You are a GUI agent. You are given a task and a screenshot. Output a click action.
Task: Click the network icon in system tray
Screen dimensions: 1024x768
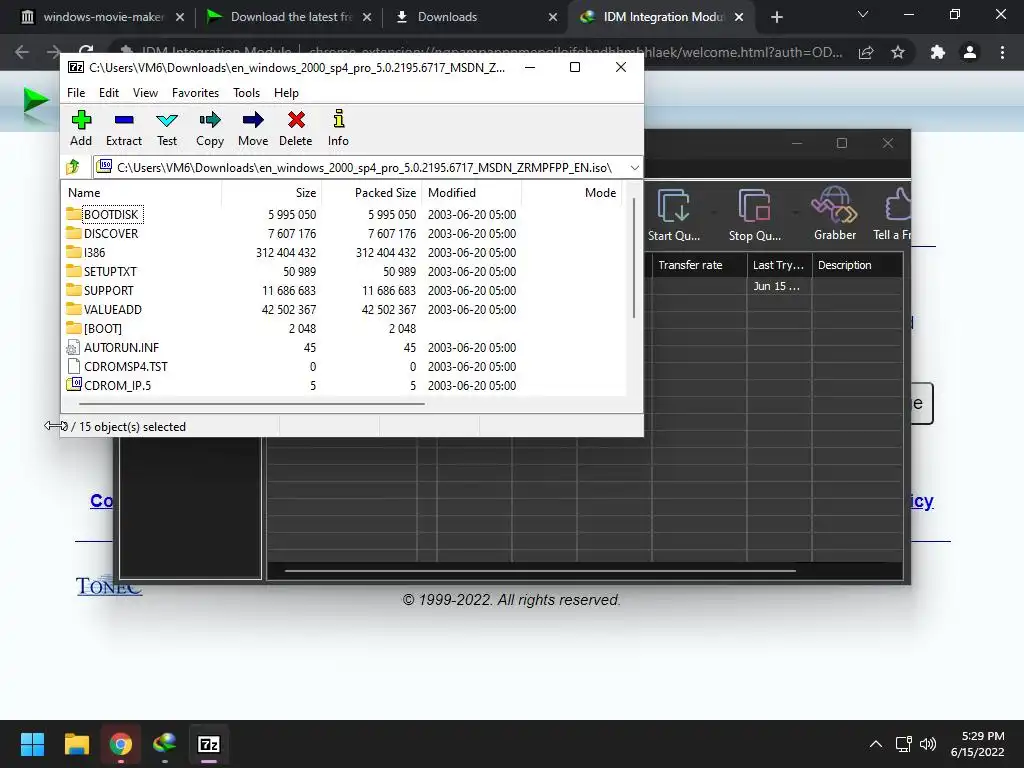tap(903, 744)
